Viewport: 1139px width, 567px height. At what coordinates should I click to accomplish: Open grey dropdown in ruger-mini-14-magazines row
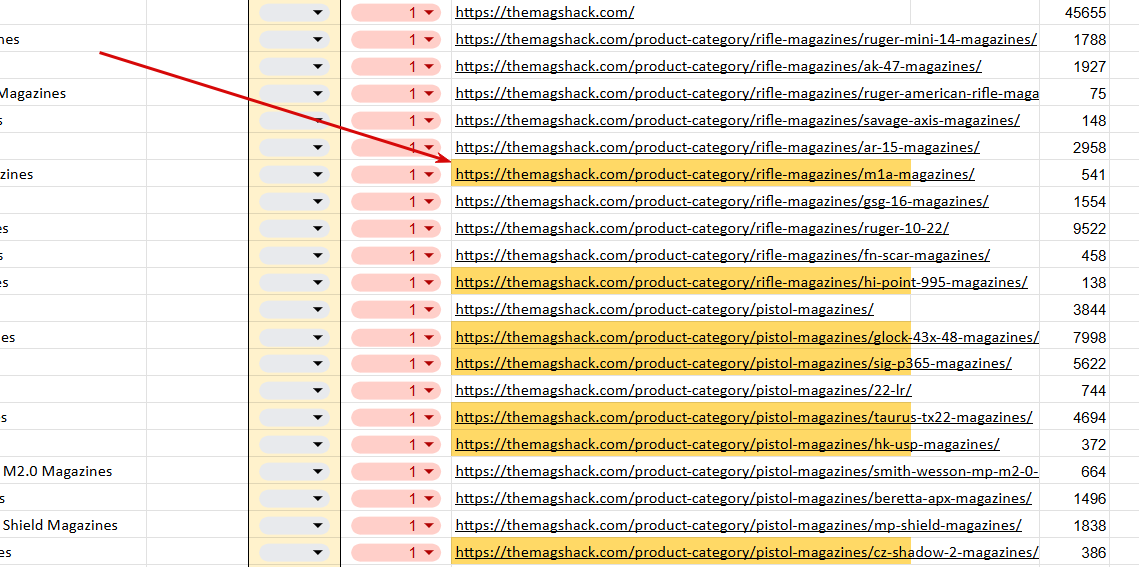[x=294, y=39]
